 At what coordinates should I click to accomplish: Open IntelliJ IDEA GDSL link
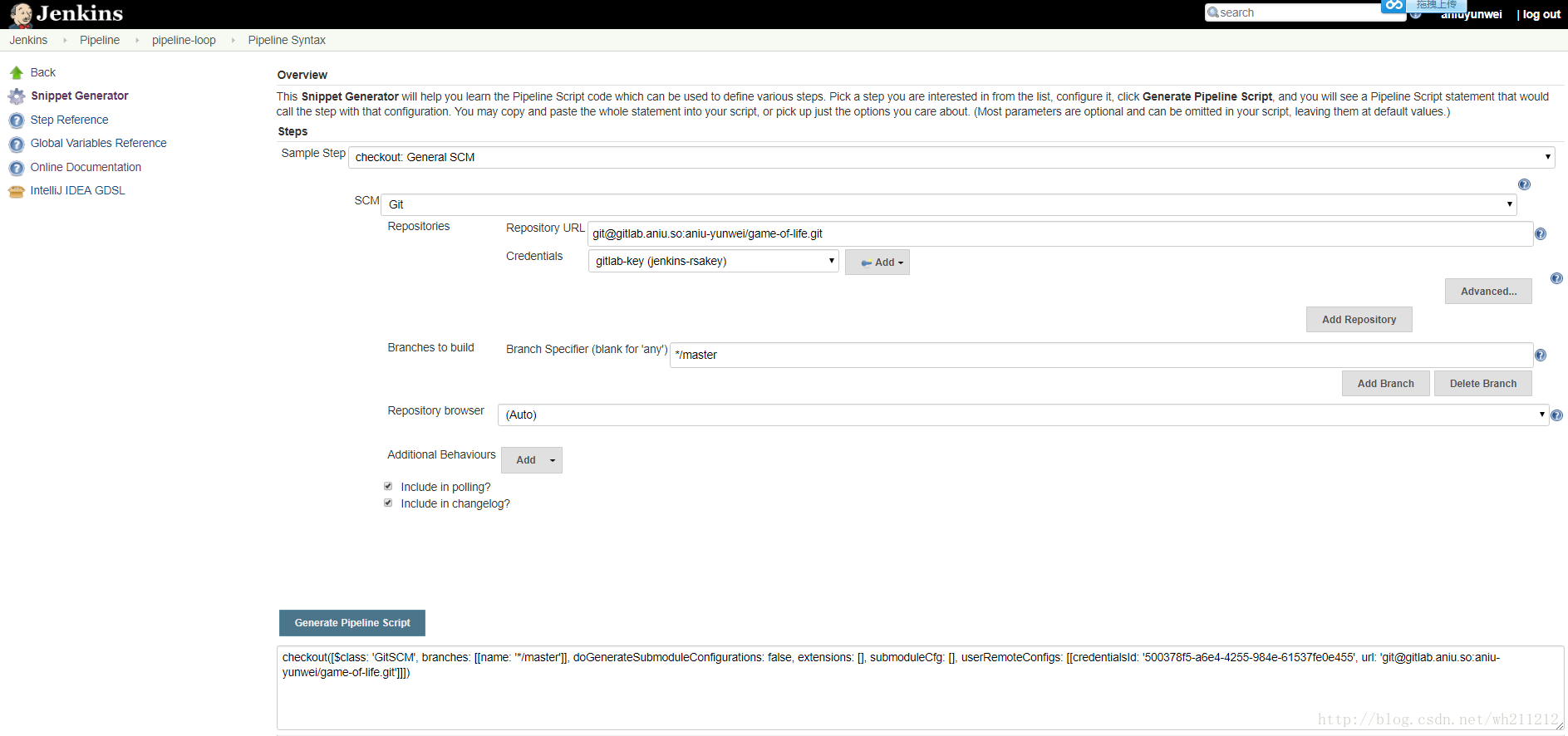pyautogui.click(x=77, y=191)
